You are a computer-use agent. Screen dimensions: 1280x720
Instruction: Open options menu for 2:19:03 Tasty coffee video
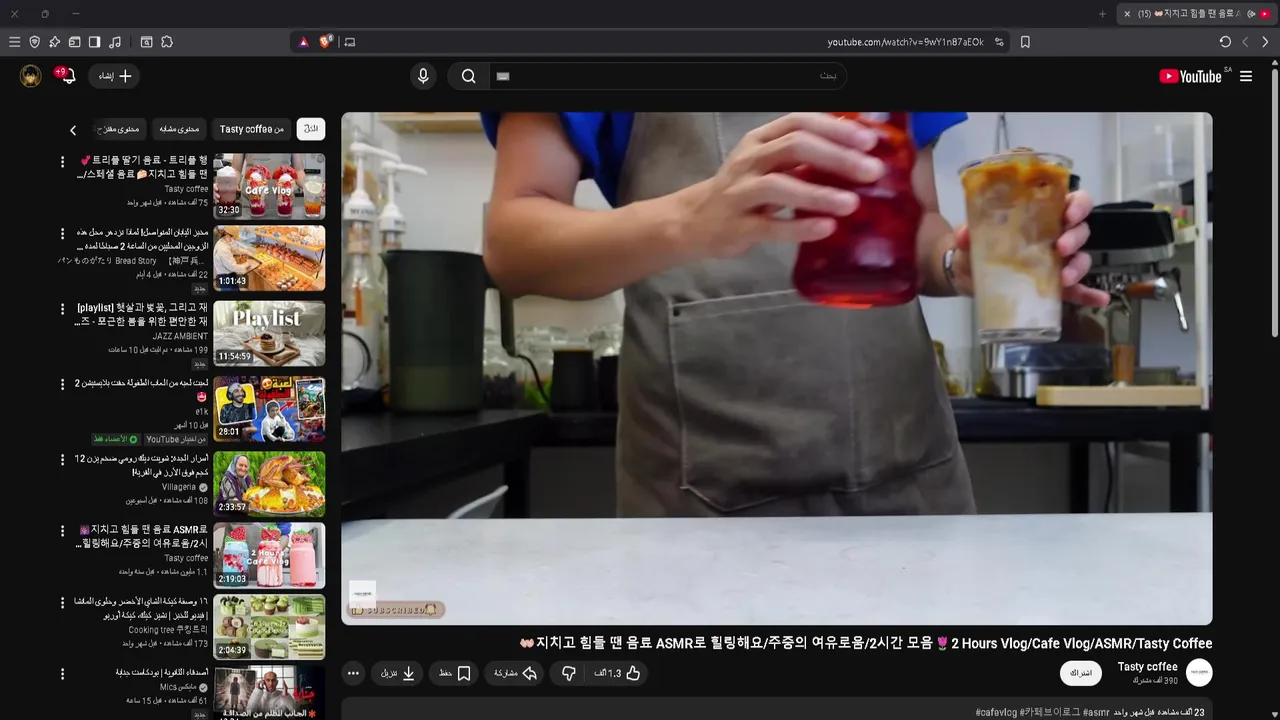coord(62,530)
